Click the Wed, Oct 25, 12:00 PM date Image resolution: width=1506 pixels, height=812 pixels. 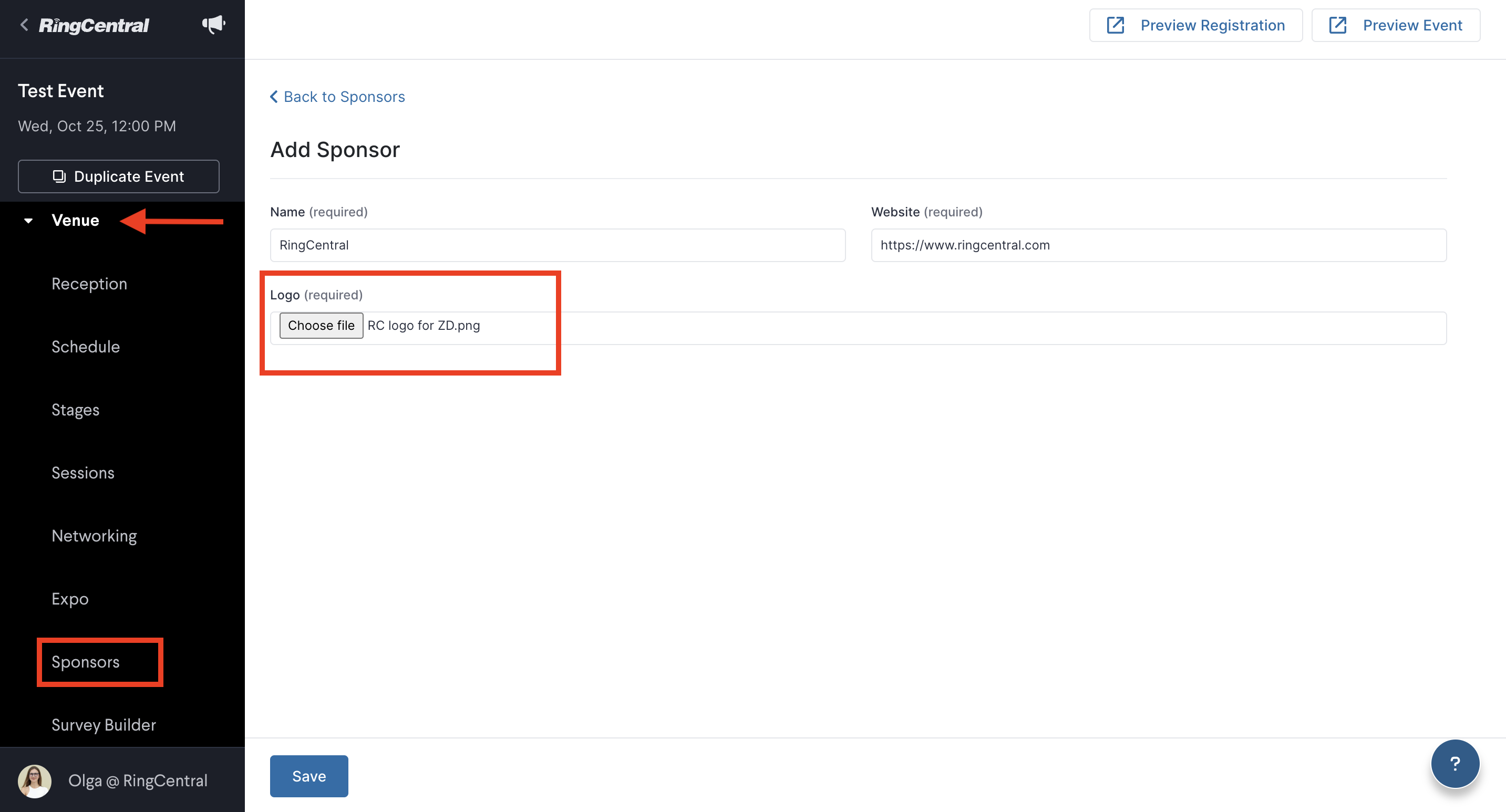97,126
